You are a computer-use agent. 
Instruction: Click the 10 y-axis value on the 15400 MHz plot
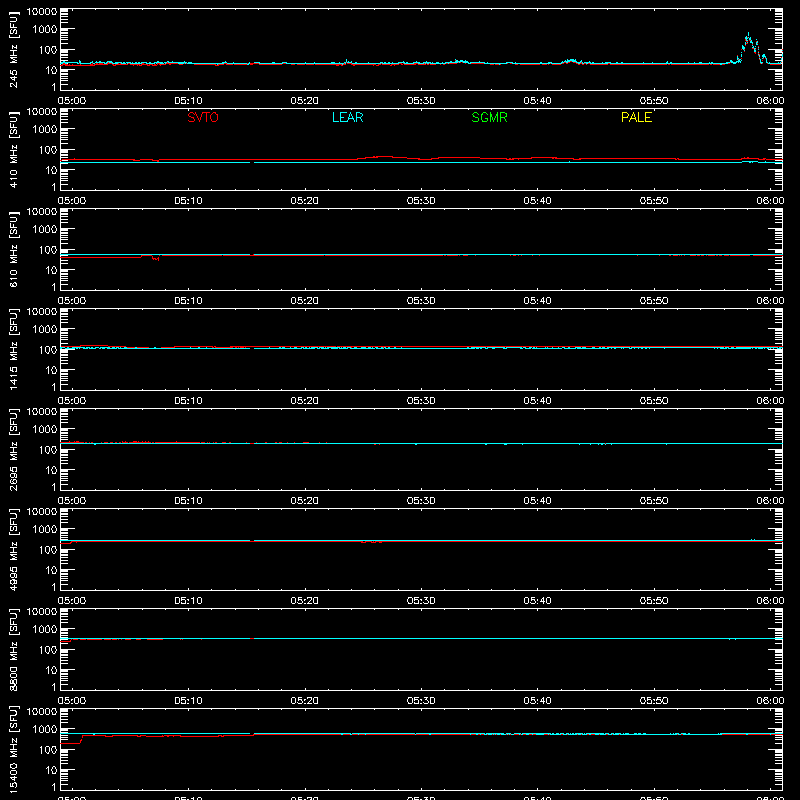click(x=51, y=770)
